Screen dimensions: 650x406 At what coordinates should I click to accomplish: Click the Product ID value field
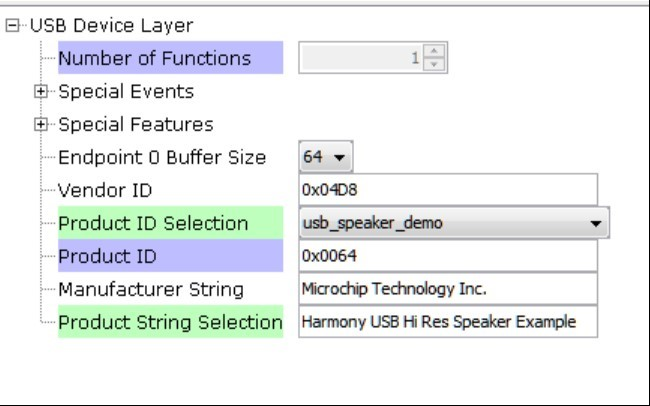coord(448,256)
